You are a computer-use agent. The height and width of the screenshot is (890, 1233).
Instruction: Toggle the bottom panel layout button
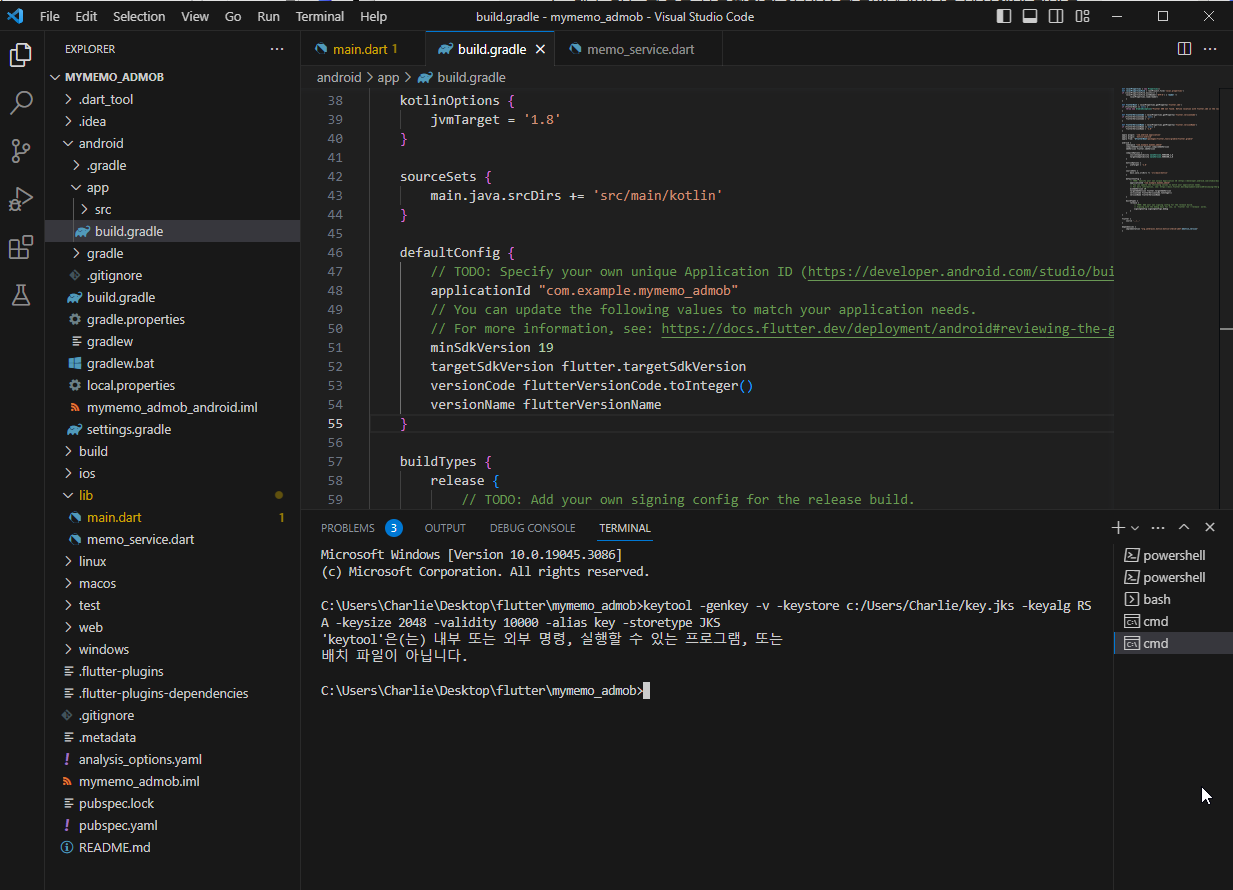coord(1030,16)
